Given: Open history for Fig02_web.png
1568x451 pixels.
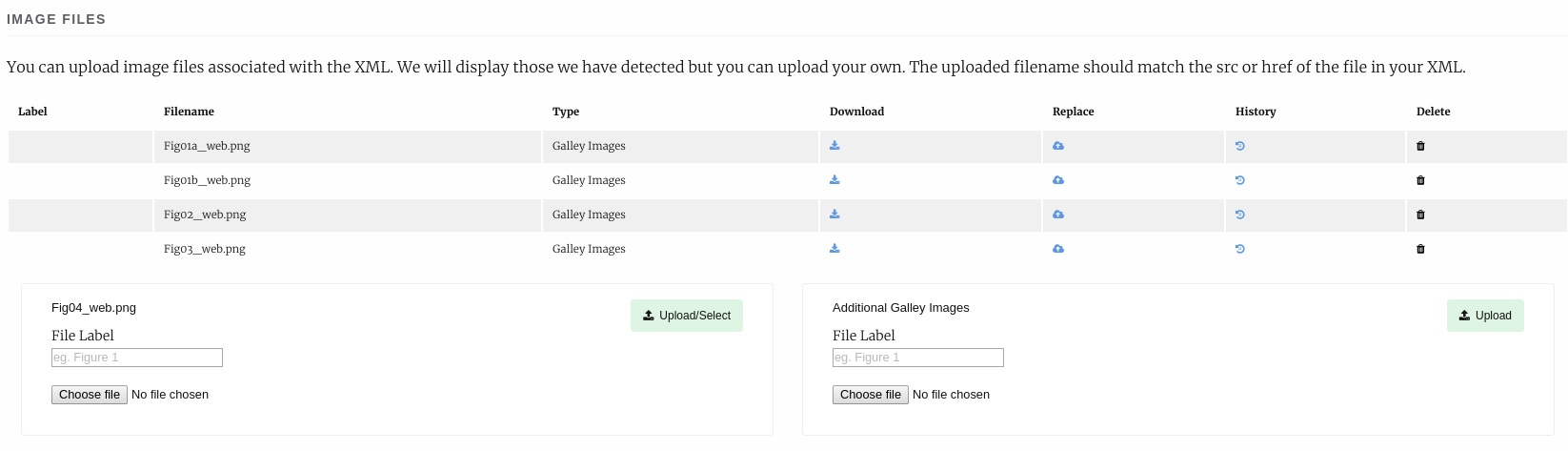Looking at the screenshot, I should click(1240, 215).
